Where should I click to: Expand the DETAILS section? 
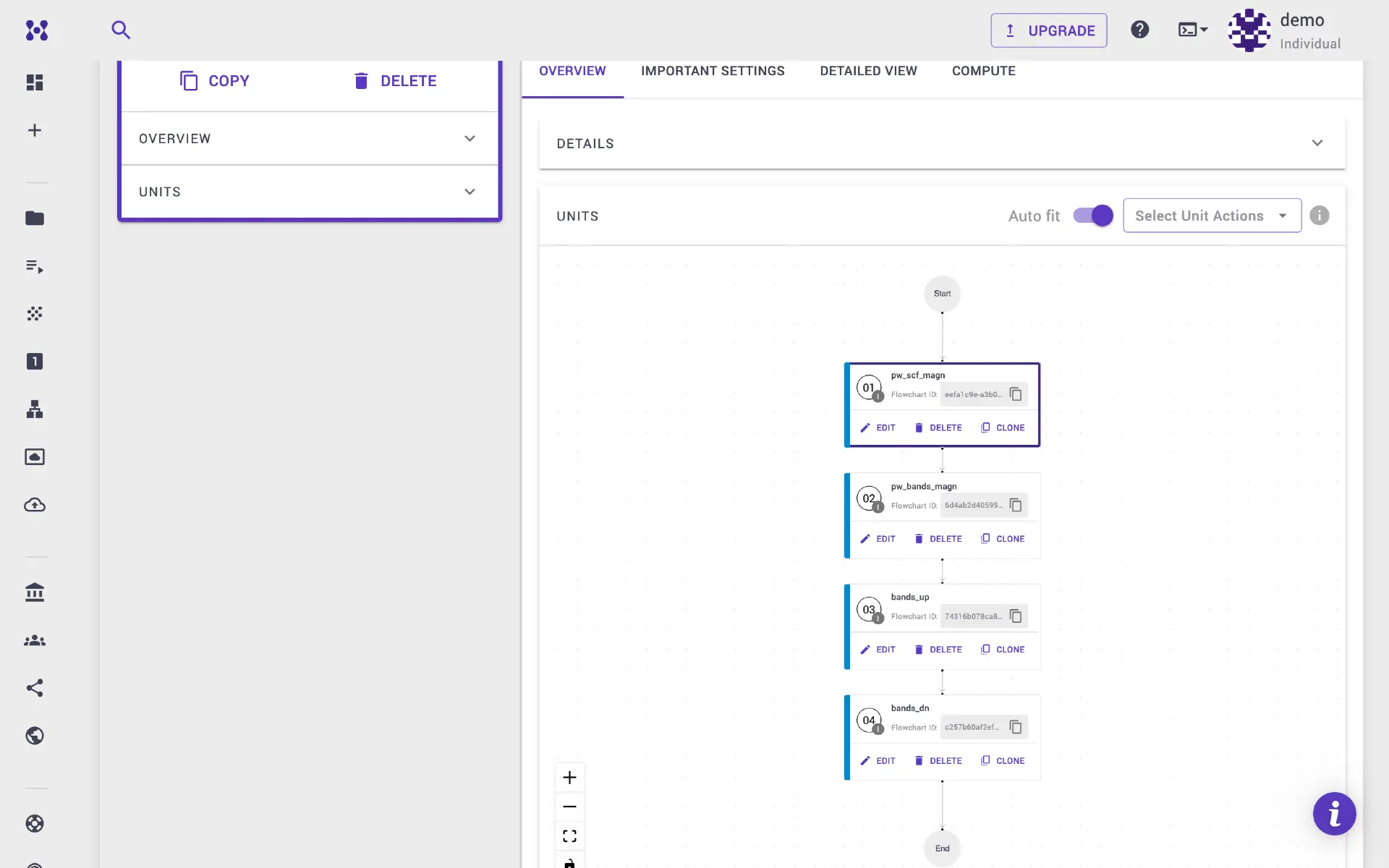(x=1316, y=143)
